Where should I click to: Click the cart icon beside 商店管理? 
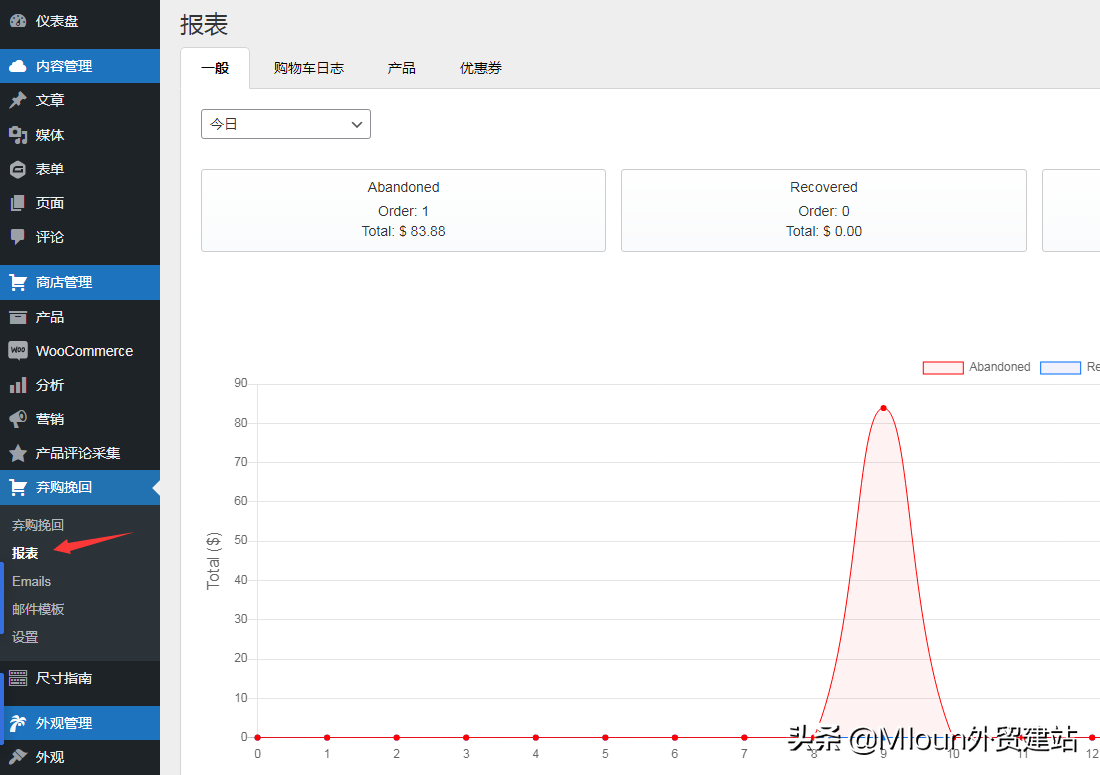18,283
